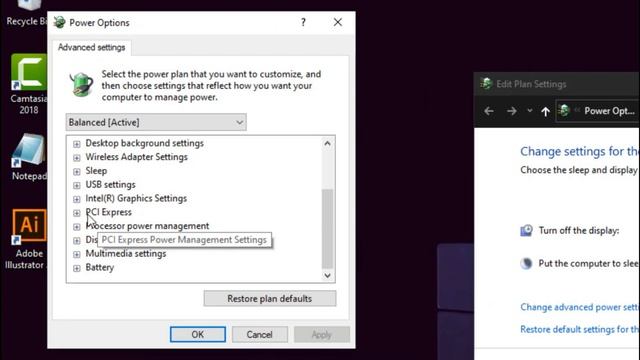Screen dimensions: 640x360
Task: Select Multimedia settings row
Action: pos(126,254)
